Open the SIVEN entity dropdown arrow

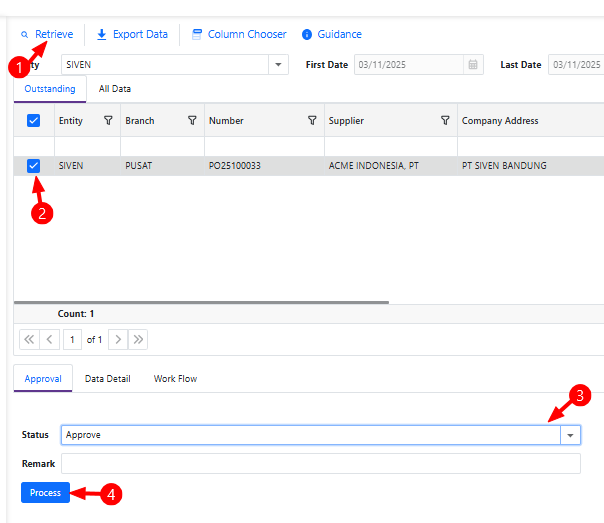[278, 65]
